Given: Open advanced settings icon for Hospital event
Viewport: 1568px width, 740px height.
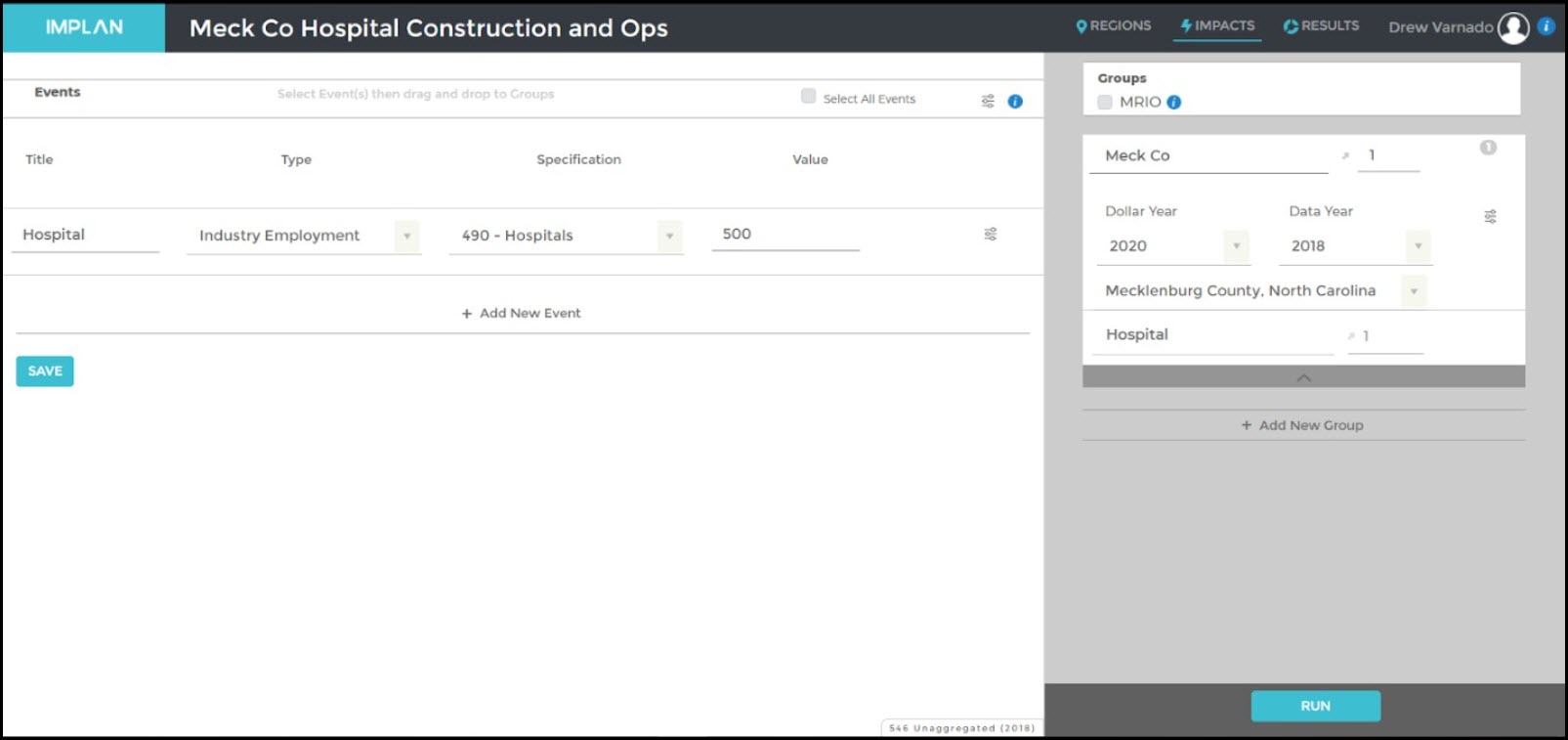Looking at the screenshot, I should pyautogui.click(x=991, y=234).
